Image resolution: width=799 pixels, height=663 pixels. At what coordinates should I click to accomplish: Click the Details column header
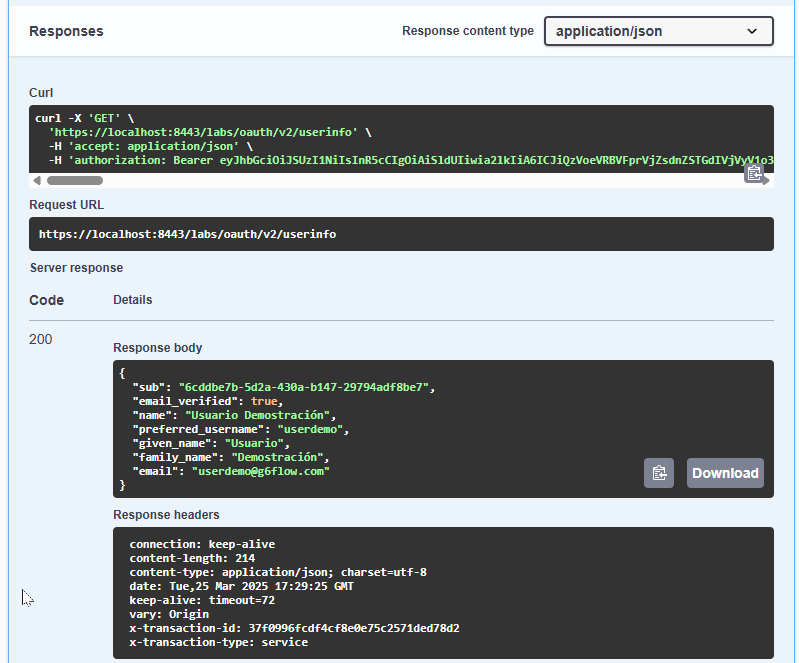tap(132, 300)
